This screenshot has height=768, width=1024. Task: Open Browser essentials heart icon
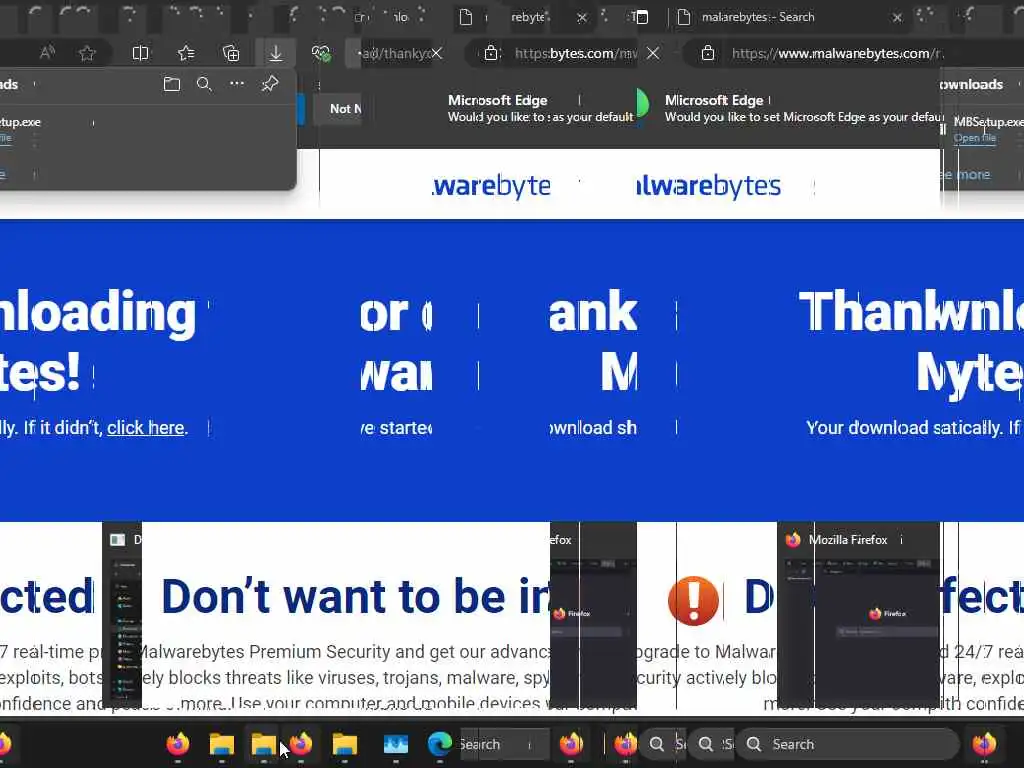pos(321,53)
